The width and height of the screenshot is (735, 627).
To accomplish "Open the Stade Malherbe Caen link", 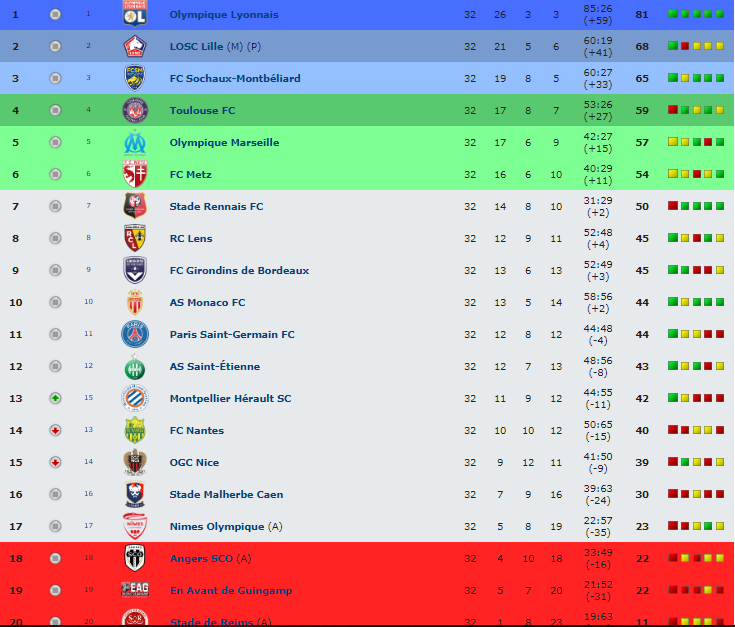I will coord(226,494).
